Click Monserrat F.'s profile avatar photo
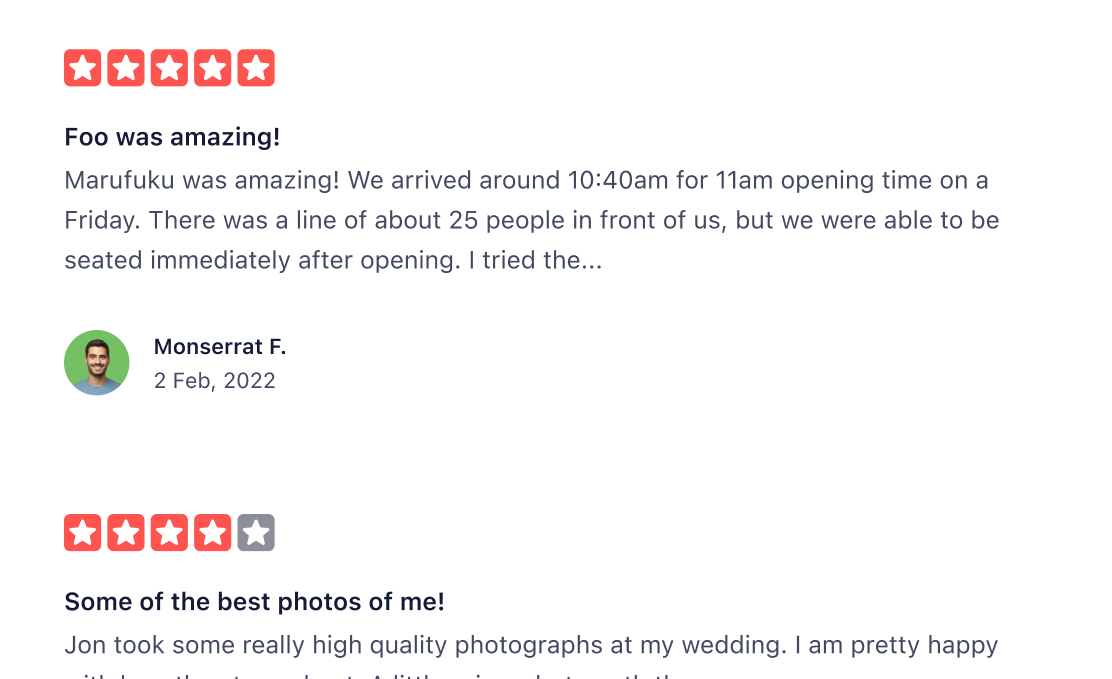 pyautogui.click(x=96, y=363)
